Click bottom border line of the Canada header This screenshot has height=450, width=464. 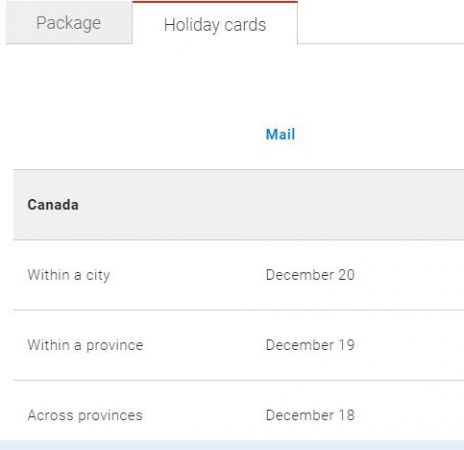coord(239,239)
